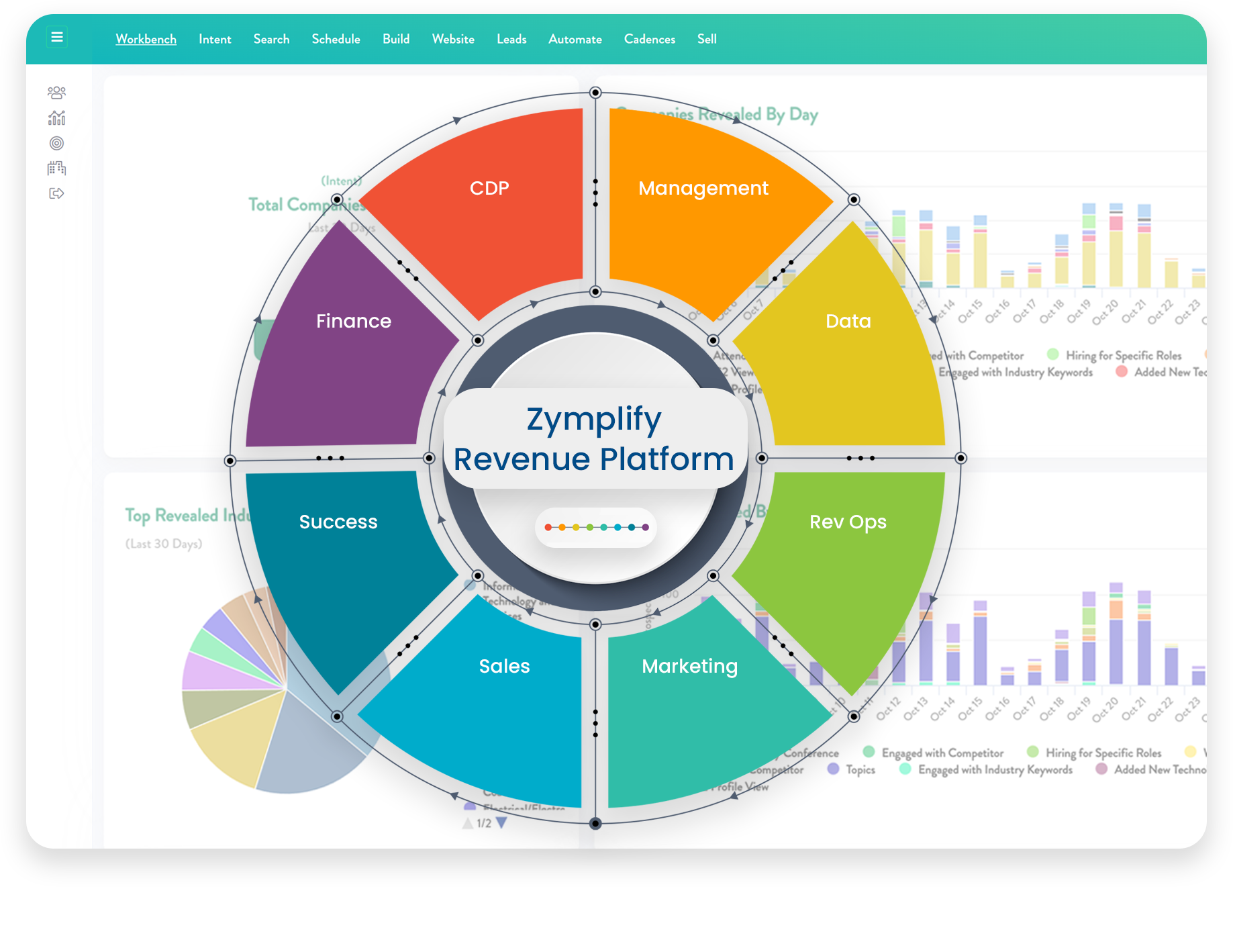Select the Build menu item

click(396, 39)
